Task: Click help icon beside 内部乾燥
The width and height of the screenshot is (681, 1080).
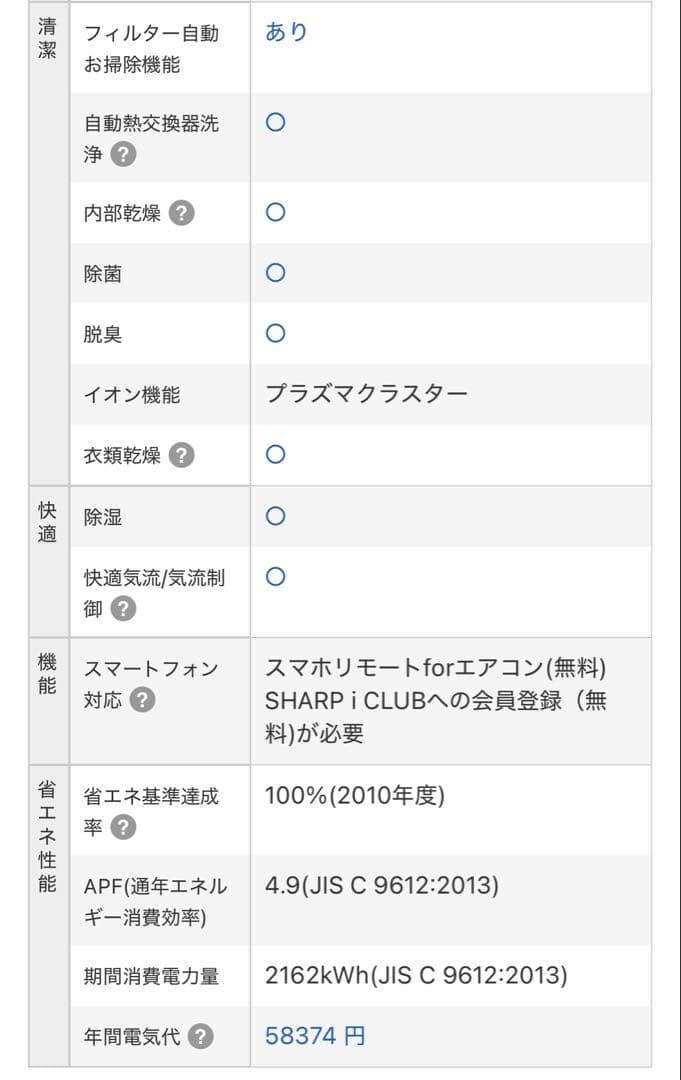Action: 181,213
